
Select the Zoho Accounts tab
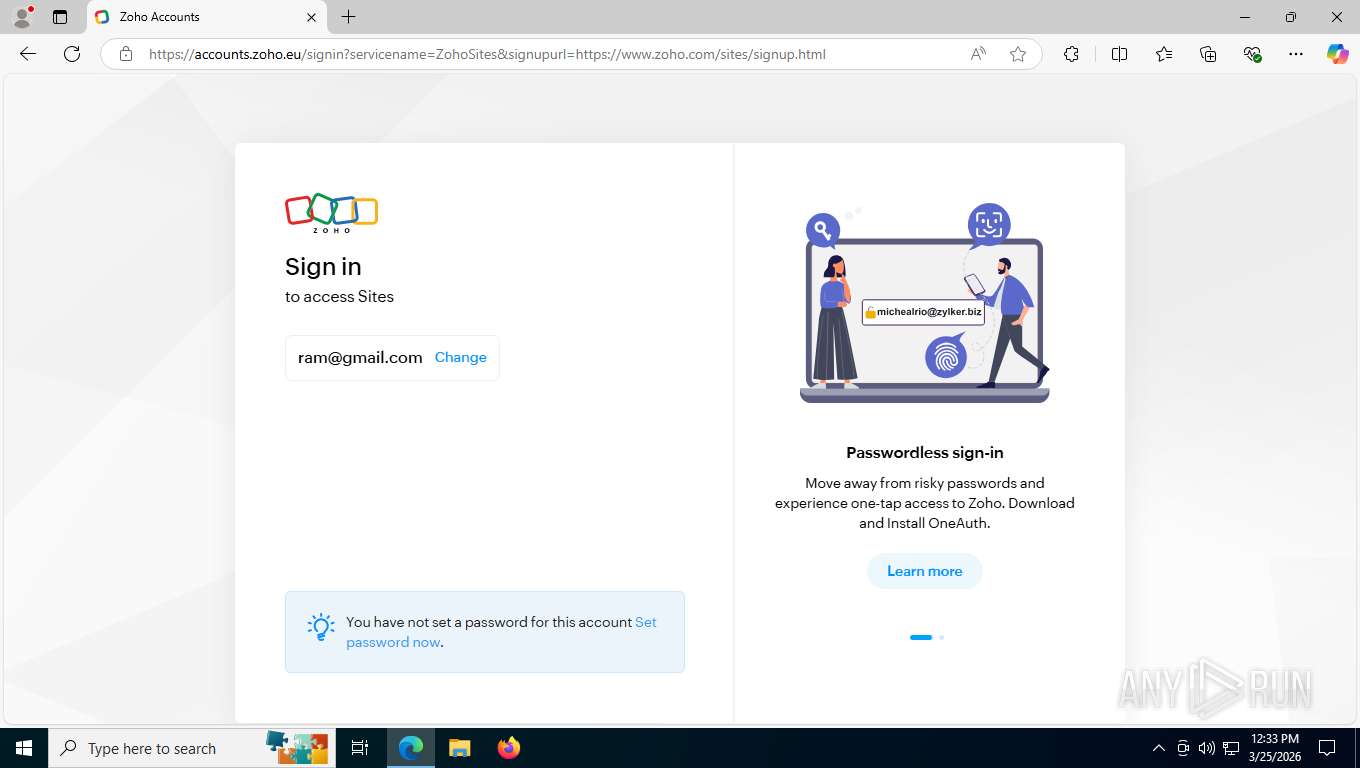pos(206,17)
